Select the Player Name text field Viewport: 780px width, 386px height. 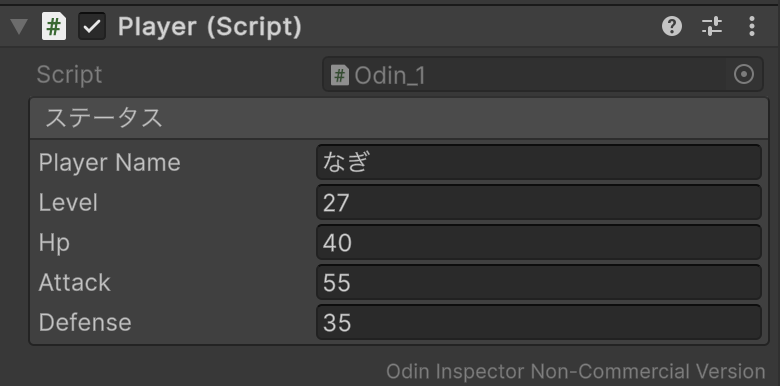tap(539, 162)
